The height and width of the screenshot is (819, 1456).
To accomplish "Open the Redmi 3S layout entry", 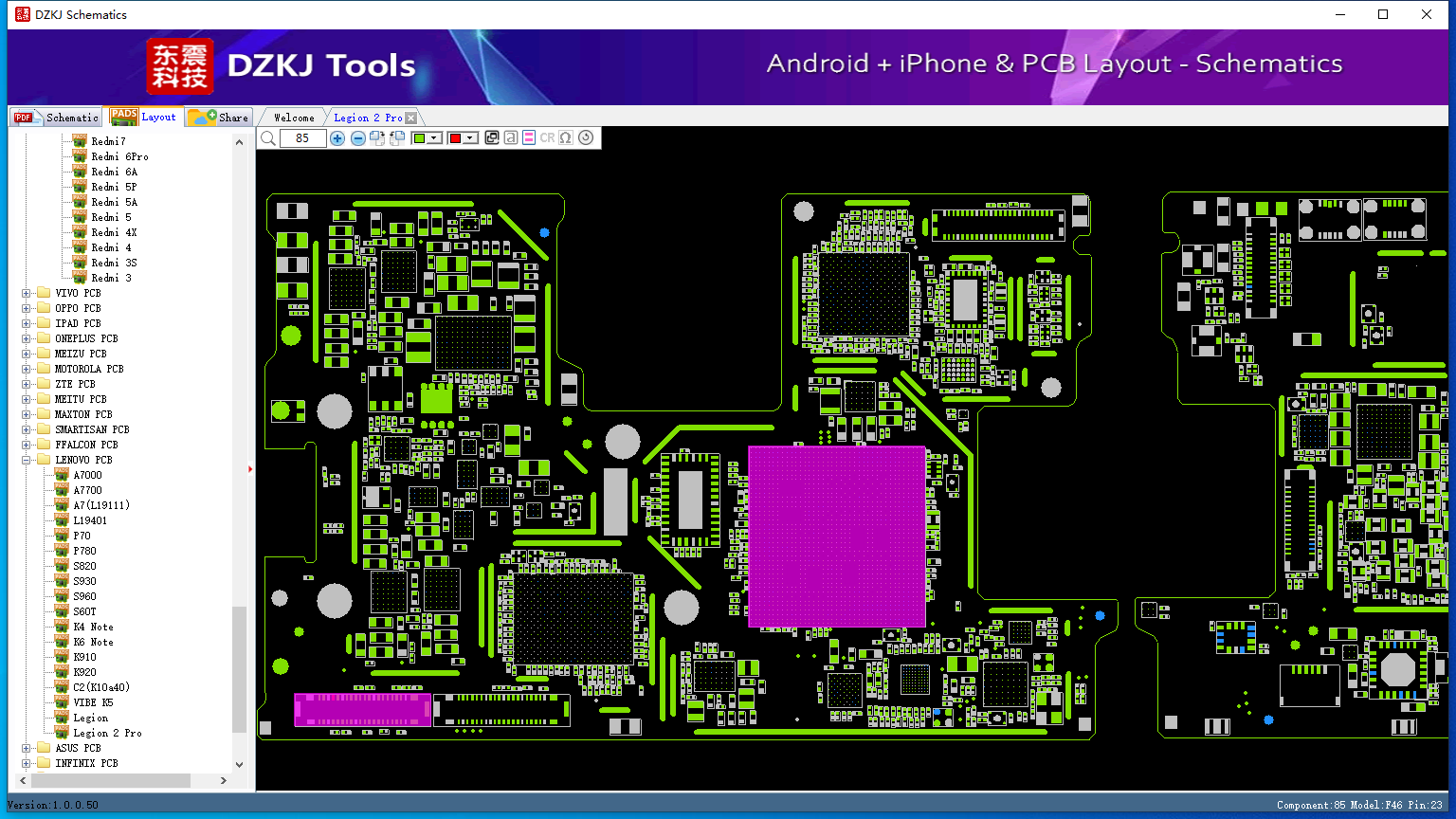I will click(114, 263).
